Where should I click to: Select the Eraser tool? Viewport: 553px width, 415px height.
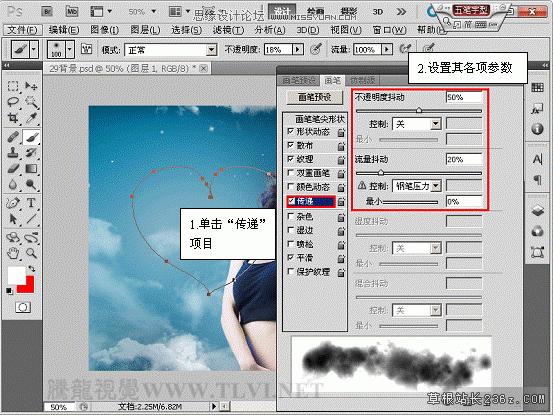tap(13, 169)
